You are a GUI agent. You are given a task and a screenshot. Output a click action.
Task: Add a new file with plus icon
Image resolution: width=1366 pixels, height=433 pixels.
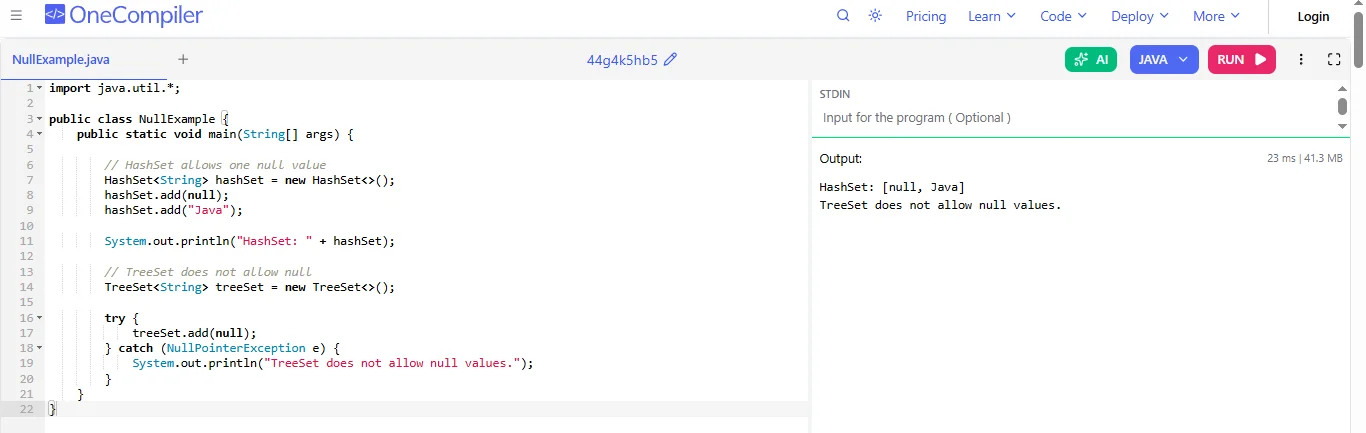tap(183, 59)
